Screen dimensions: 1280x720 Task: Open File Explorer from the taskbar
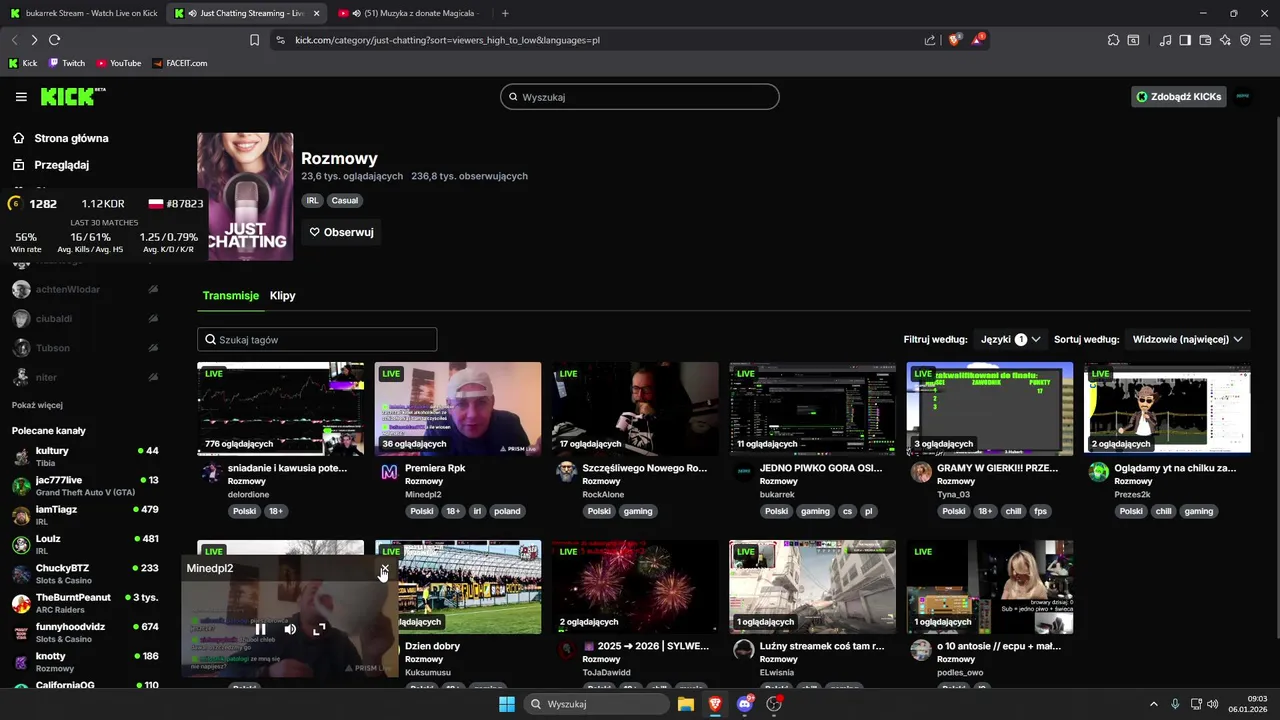pyautogui.click(x=686, y=704)
